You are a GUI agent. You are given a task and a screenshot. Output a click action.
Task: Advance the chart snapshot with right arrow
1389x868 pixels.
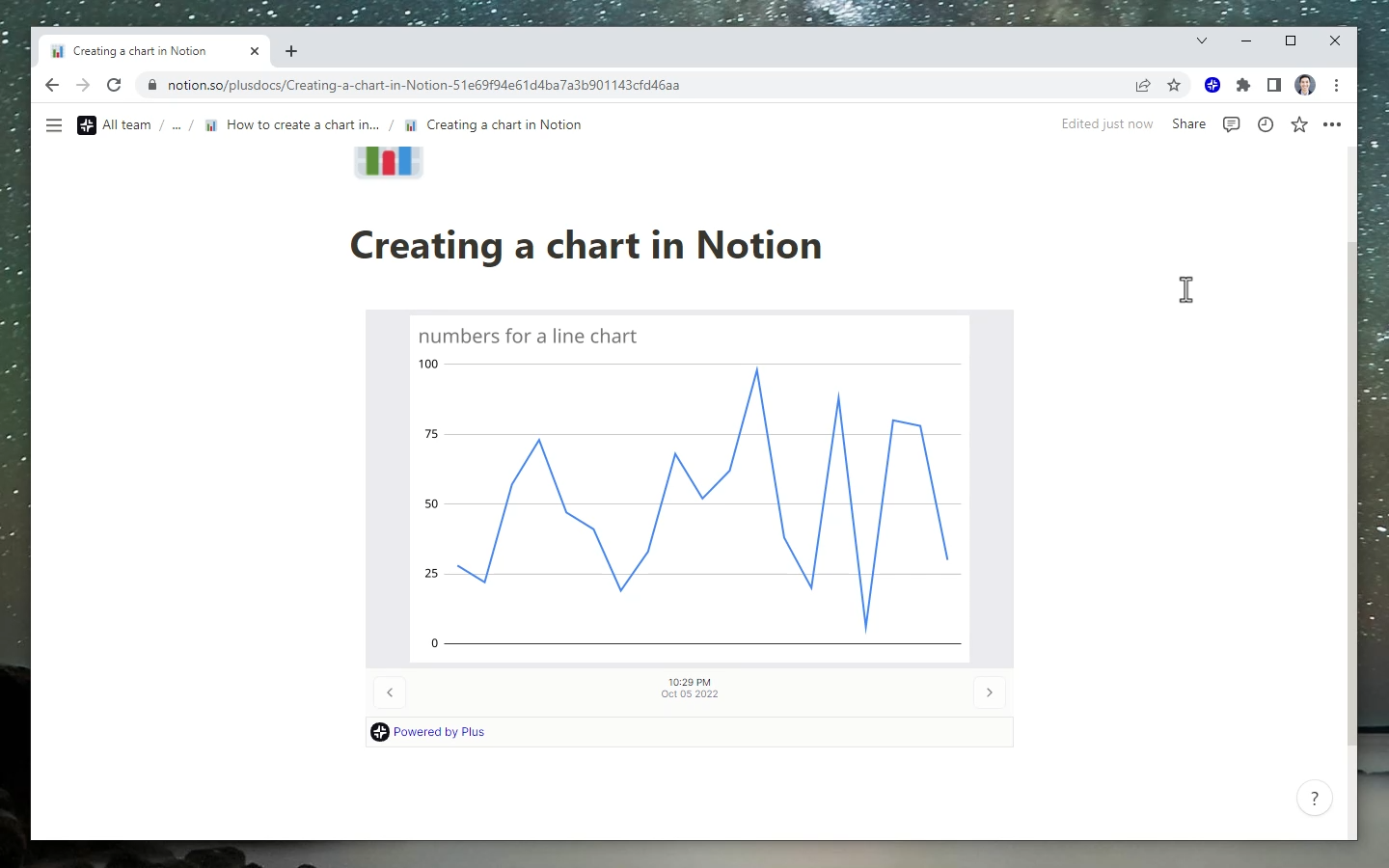point(990,692)
